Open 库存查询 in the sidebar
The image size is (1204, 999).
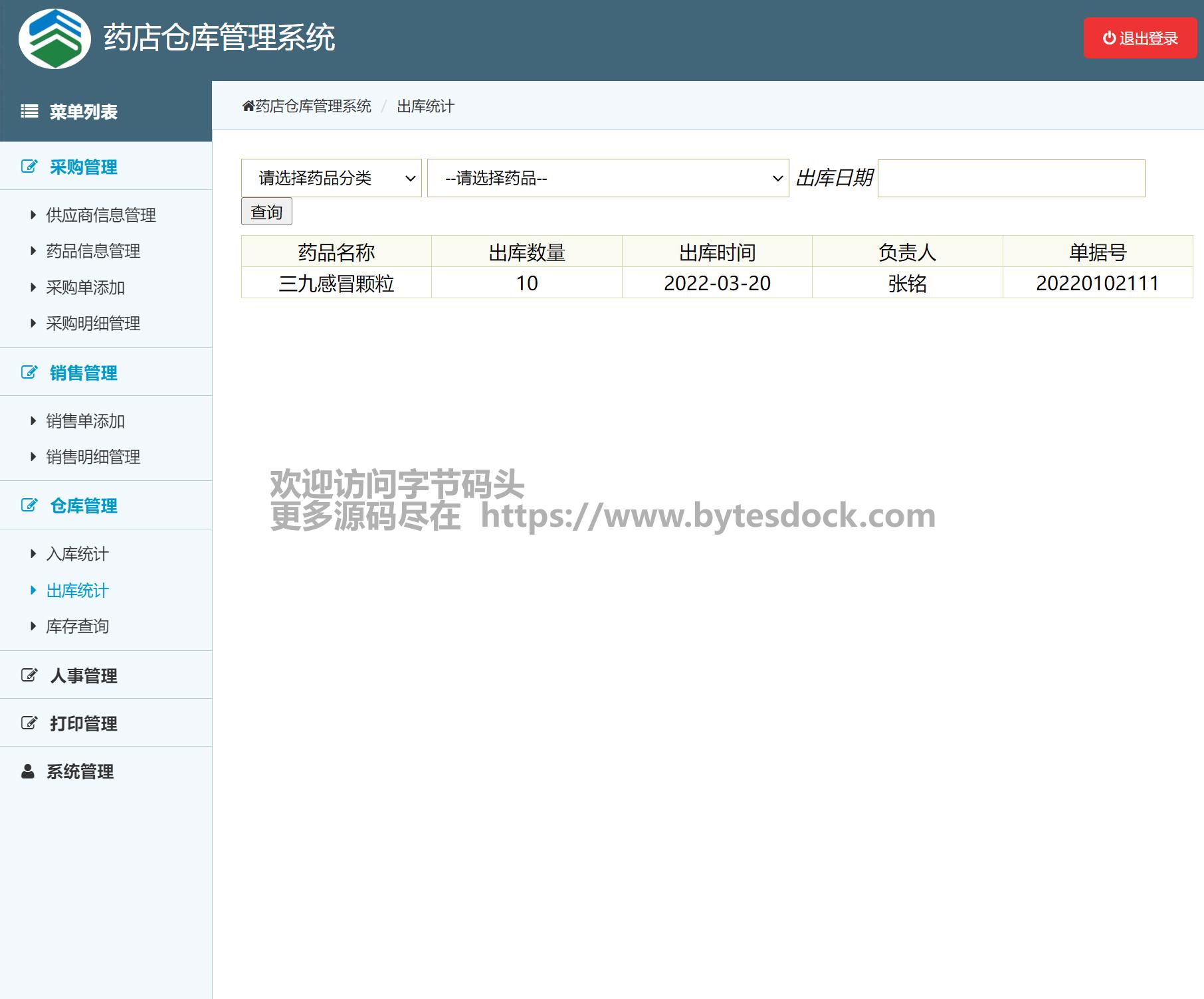coord(77,626)
